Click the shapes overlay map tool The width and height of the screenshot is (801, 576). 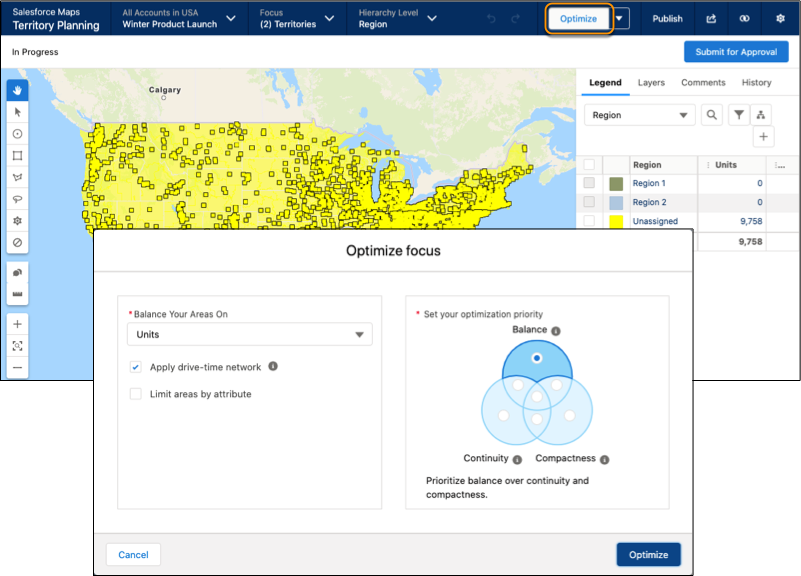[x=17, y=273]
